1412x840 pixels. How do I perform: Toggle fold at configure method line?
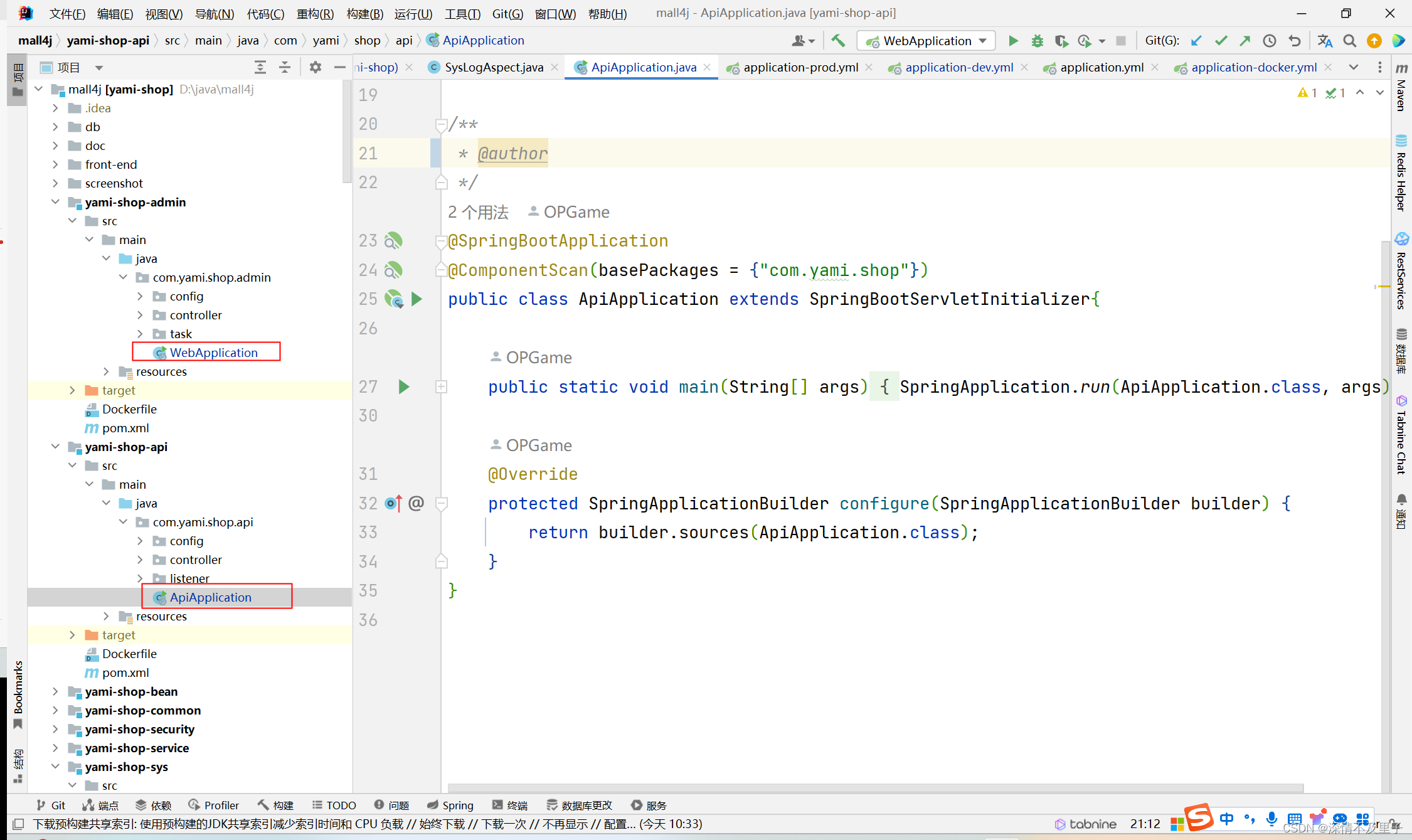point(442,503)
